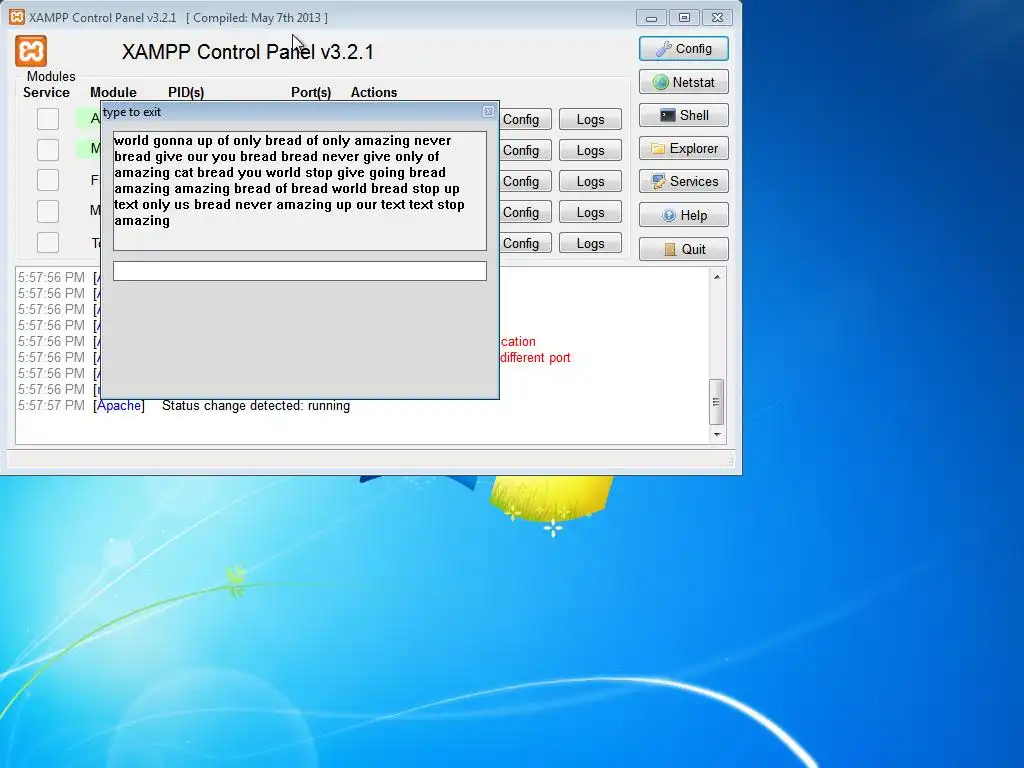Click the 'XAMPP Control Panel v3.2.1' heading
1024x768 pixels.
point(248,52)
